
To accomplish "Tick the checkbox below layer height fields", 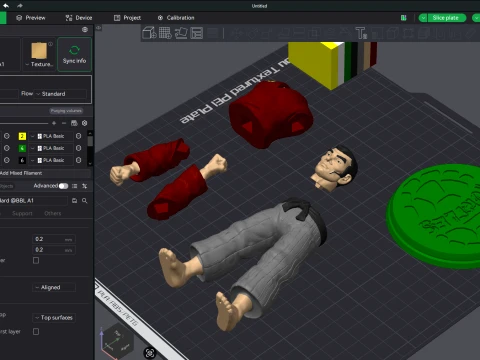I will click(36, 260).
